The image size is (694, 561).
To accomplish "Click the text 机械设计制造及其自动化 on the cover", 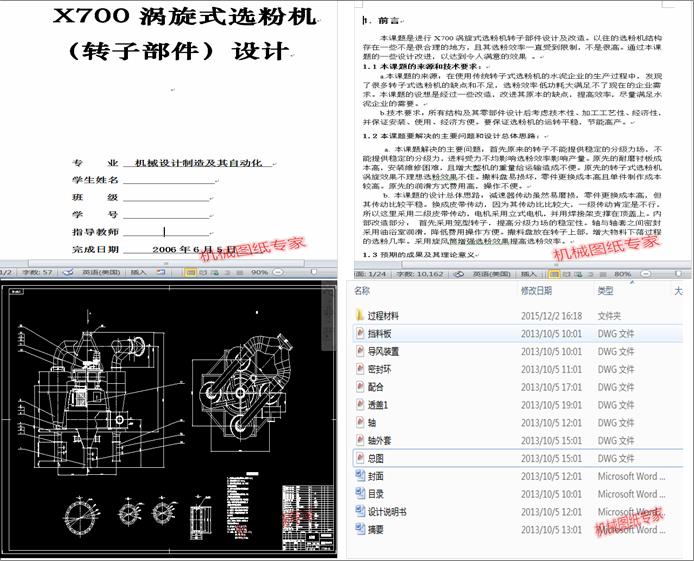I will [198, 163].
